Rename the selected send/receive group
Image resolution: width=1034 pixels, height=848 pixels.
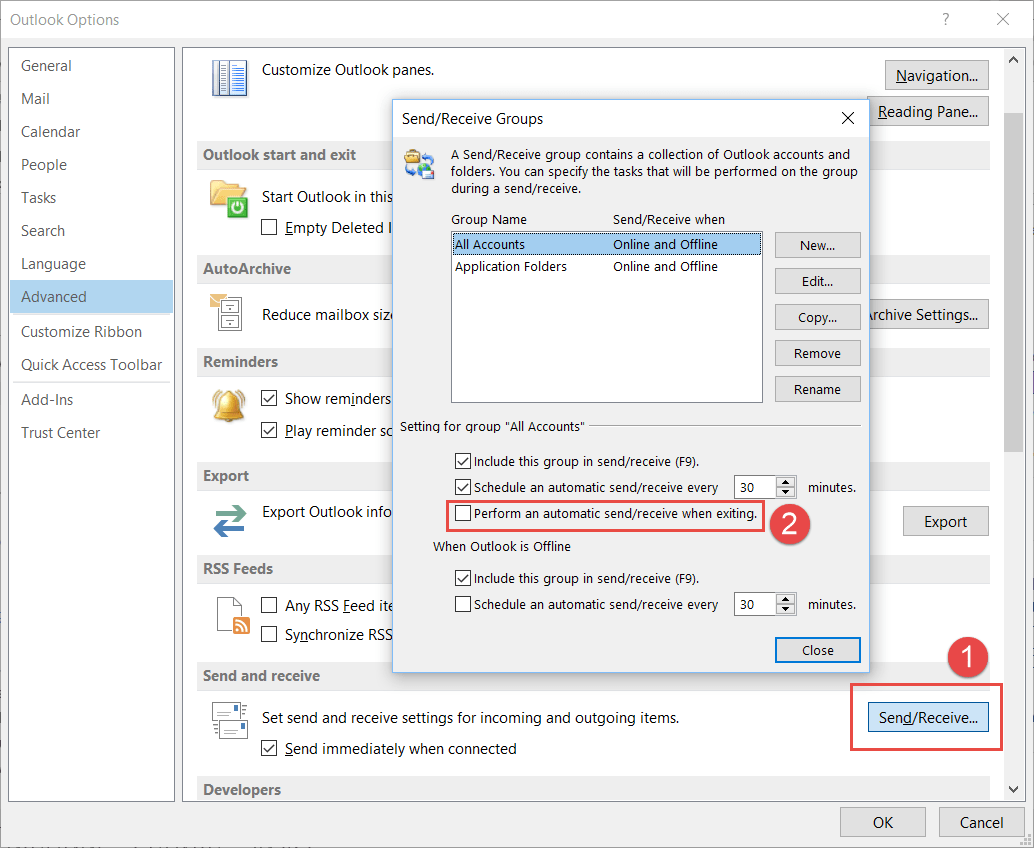click(817, 389)
